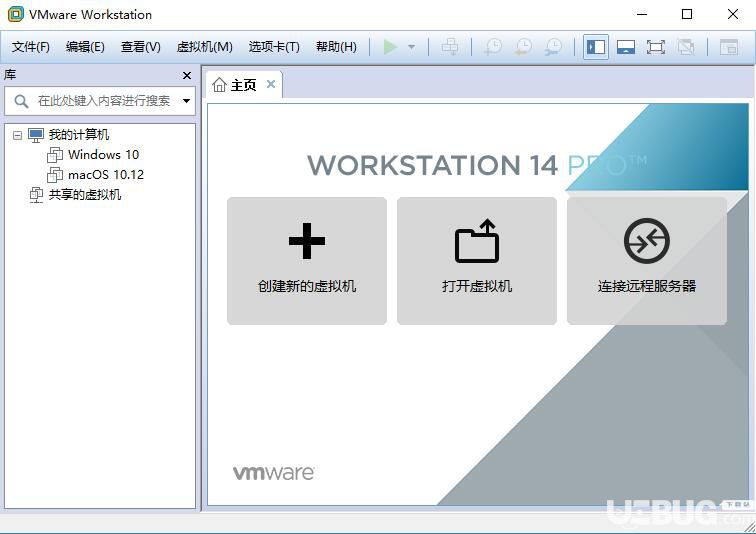Click the library search input field
This screenshot has height=534, width=756.
pos(100,101)
